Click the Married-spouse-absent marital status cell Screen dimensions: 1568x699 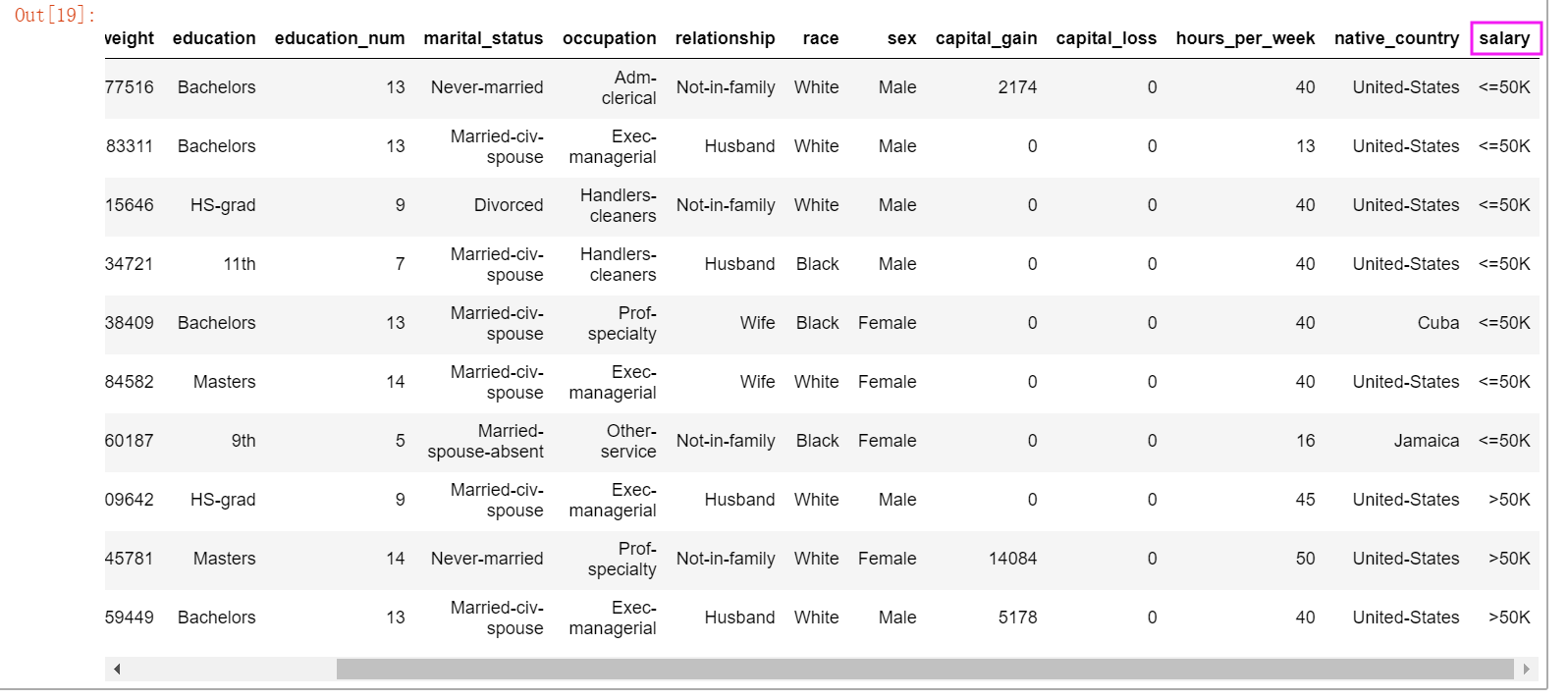coord(485,441)
